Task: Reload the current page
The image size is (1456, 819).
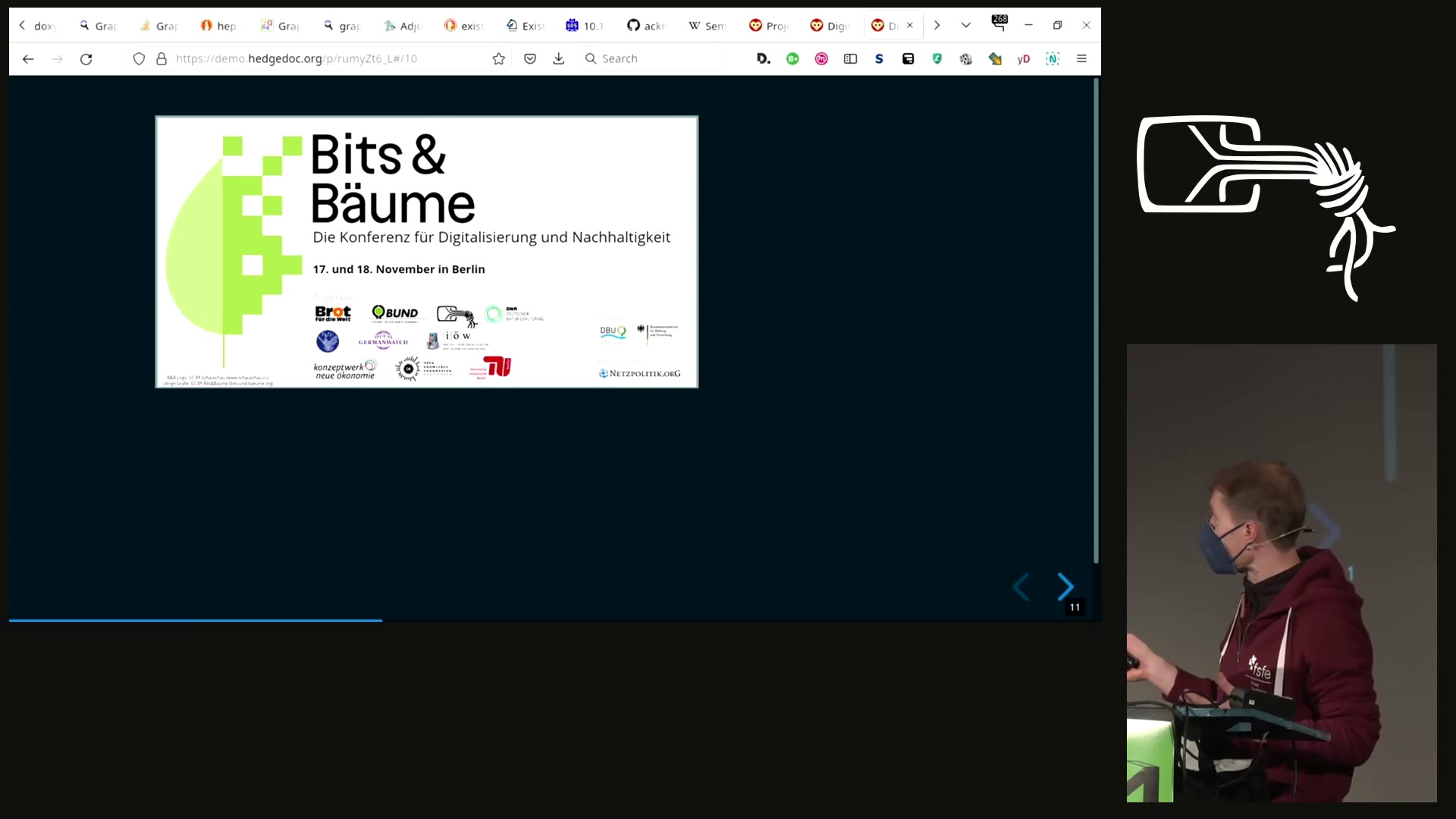Action: coord(86,58)
